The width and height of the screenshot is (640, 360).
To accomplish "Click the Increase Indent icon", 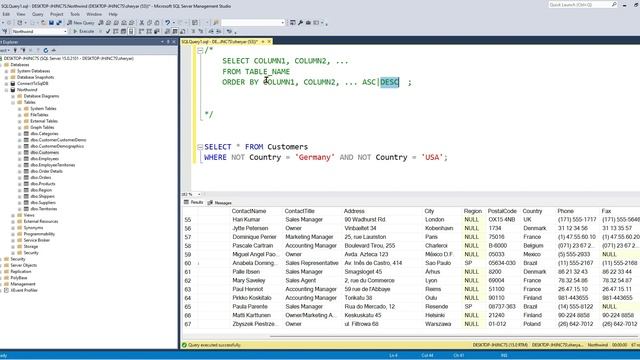I will [x=219, y=31].
